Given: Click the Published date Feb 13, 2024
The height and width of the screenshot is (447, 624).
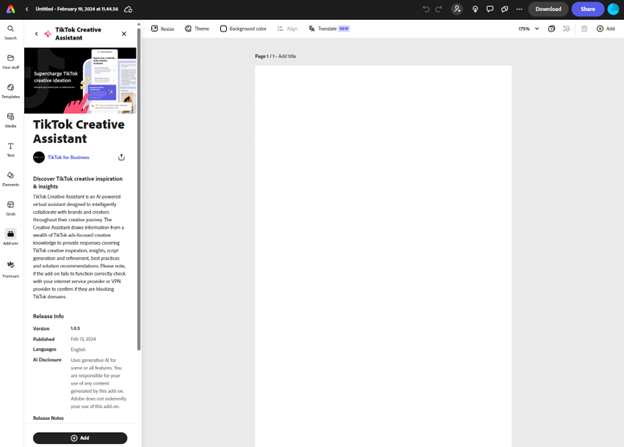Looking at the screenshot, I should 83,339.
